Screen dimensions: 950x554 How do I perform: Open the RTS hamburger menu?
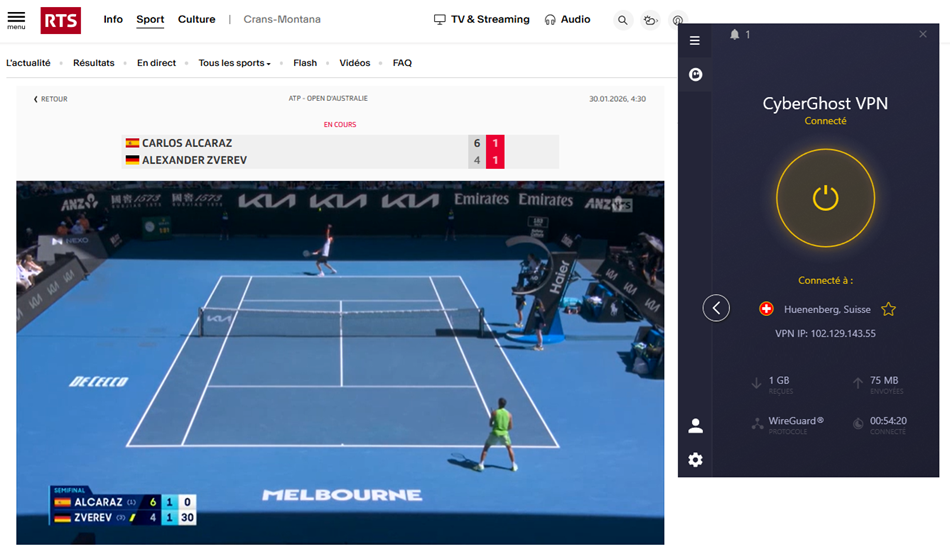coord(16,20)
